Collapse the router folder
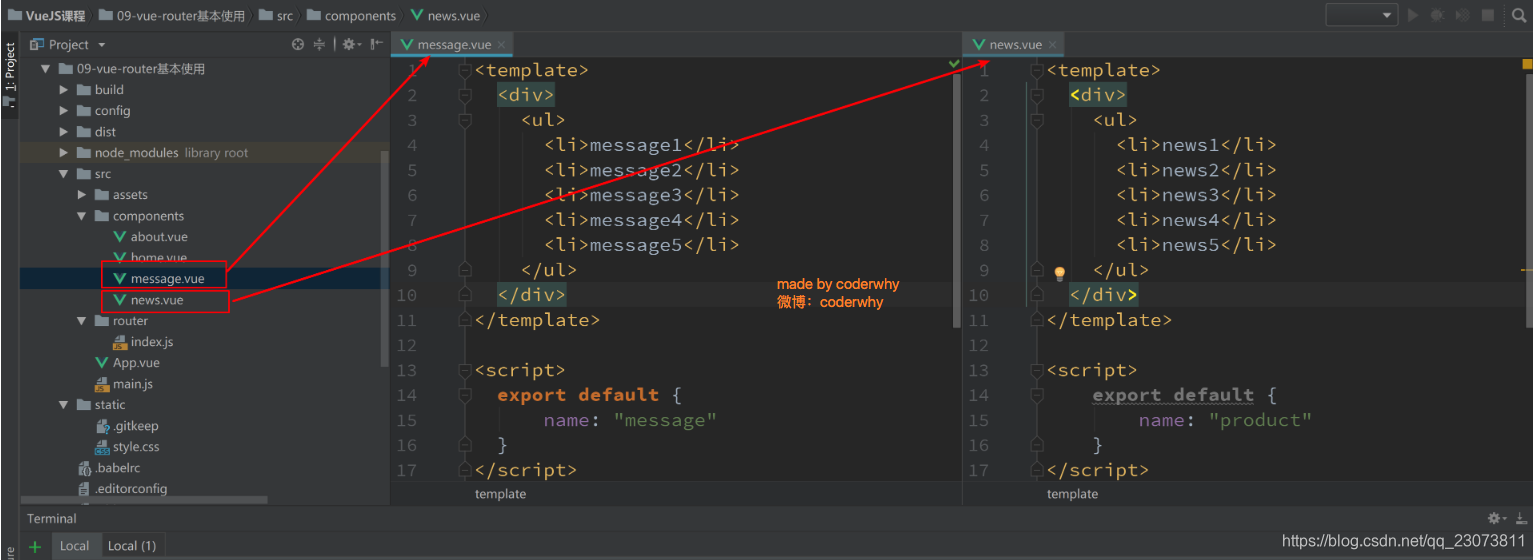 click(82, 321)
